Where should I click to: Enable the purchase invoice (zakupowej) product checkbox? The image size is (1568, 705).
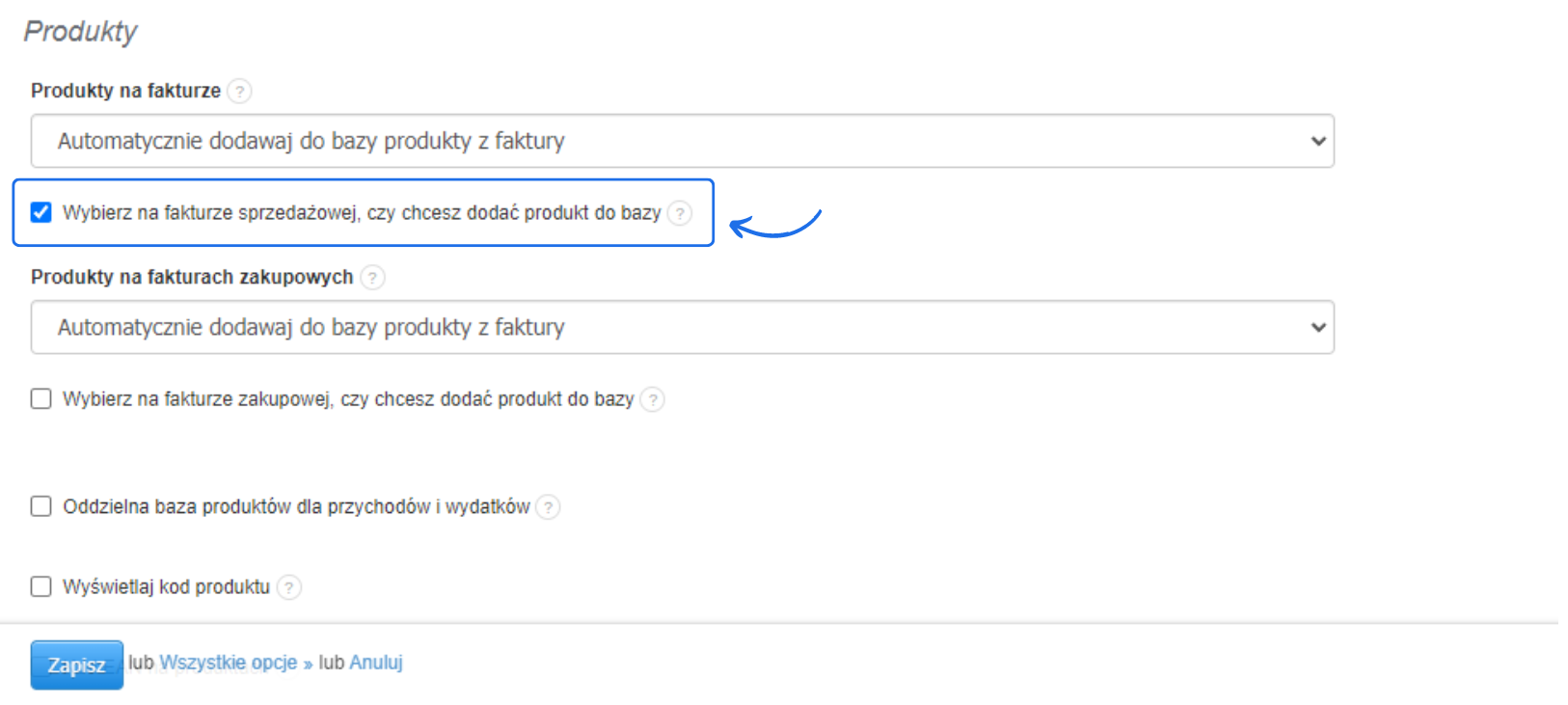tap(41, 399)
